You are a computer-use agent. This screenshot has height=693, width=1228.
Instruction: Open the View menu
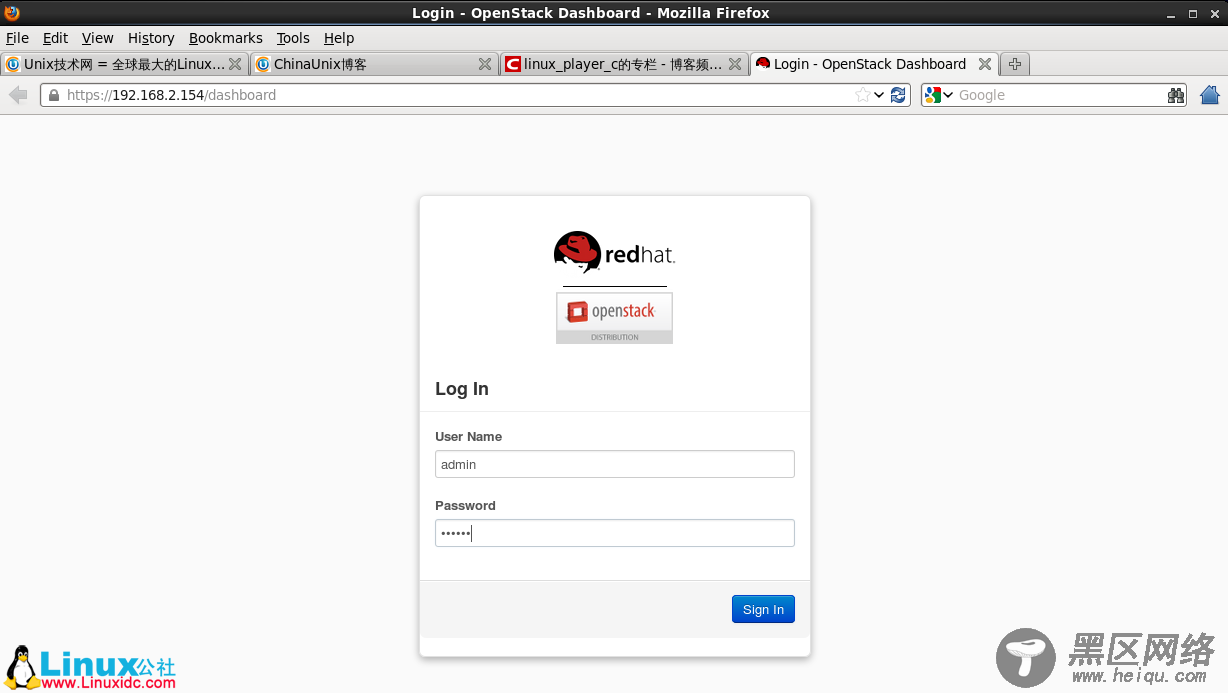[x=98, y=38]
